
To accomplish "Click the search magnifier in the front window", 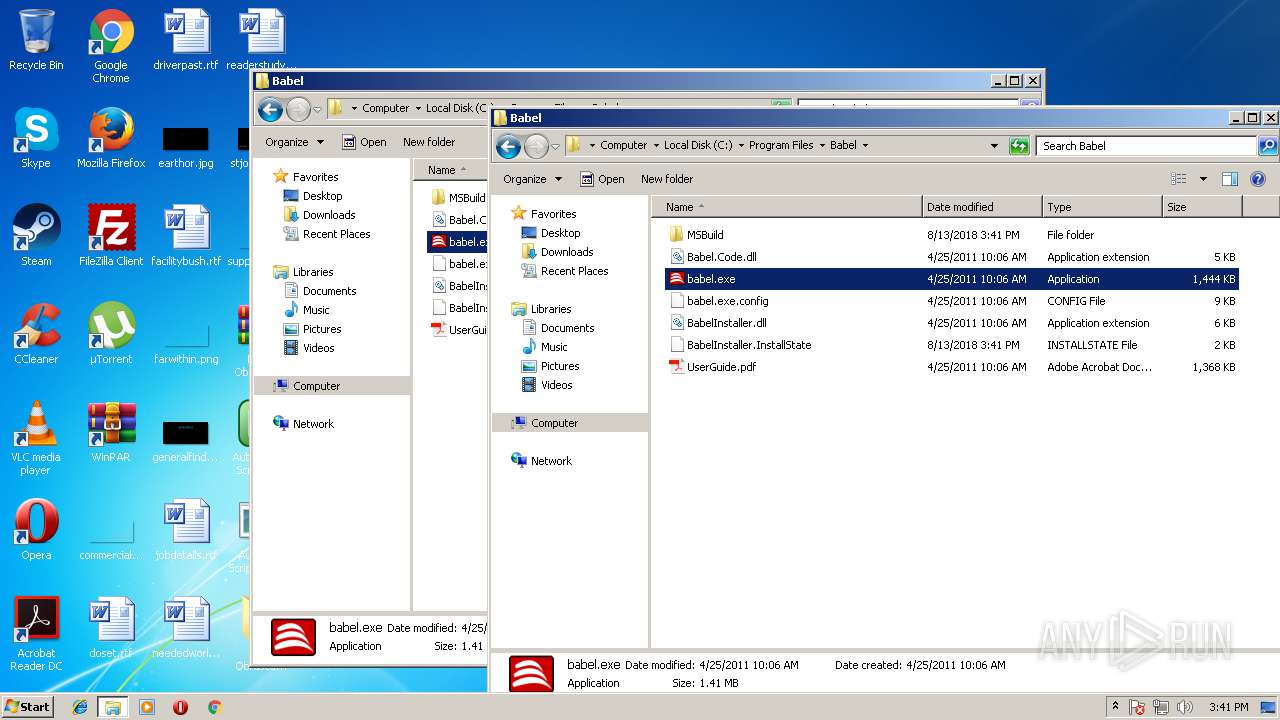I will click(1267, 146).
